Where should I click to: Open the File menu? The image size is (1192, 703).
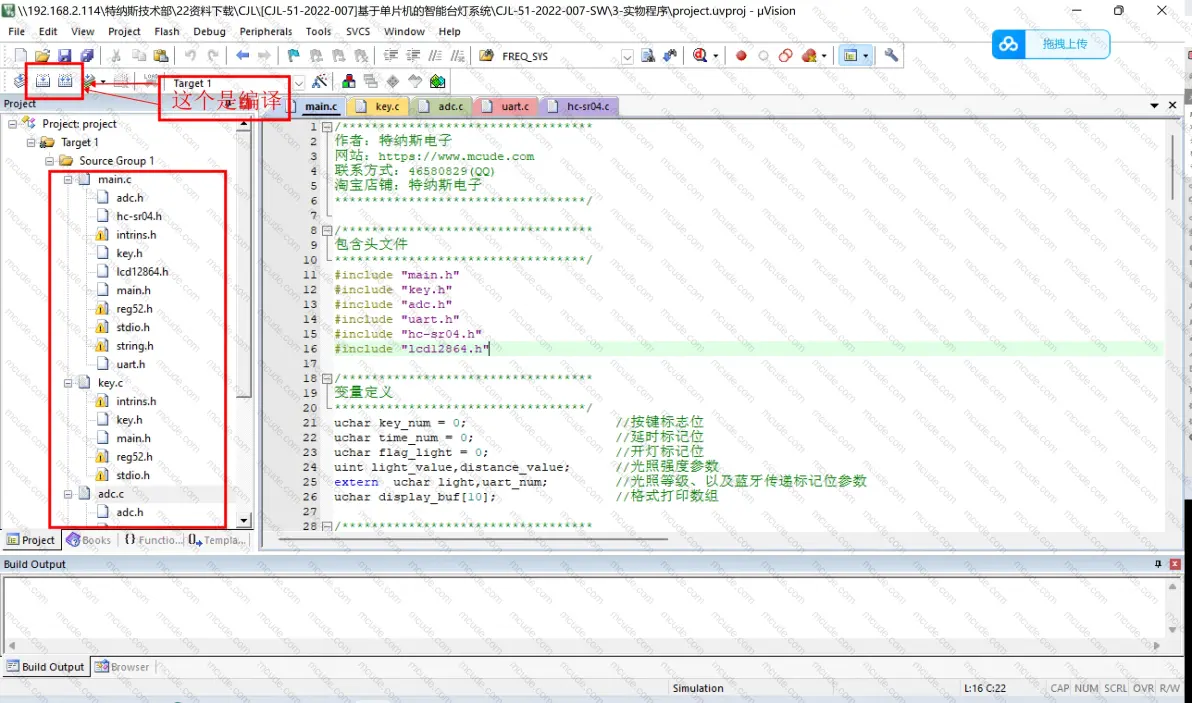(x=17, y=31)
